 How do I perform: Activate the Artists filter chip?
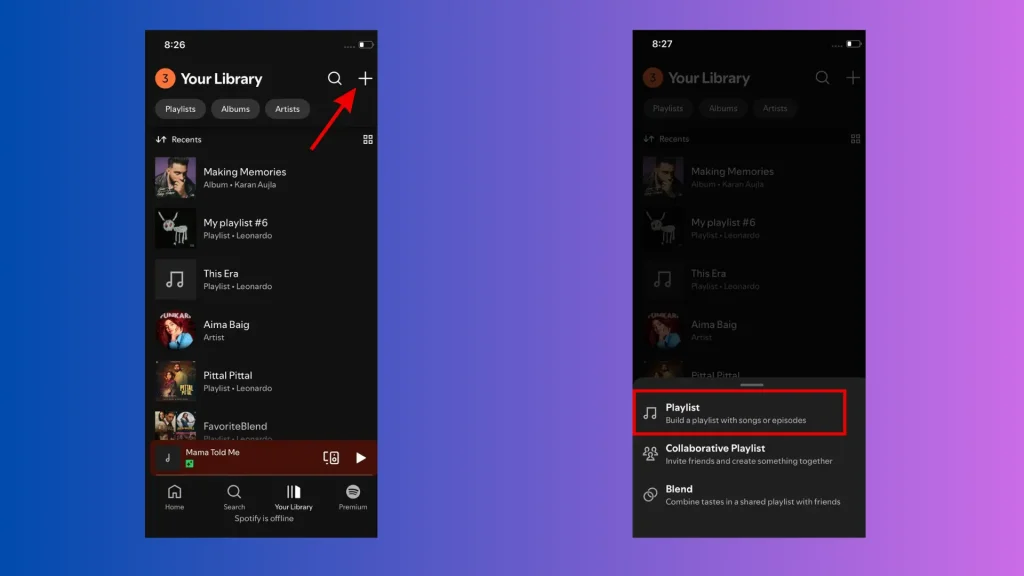coord(287,109)
